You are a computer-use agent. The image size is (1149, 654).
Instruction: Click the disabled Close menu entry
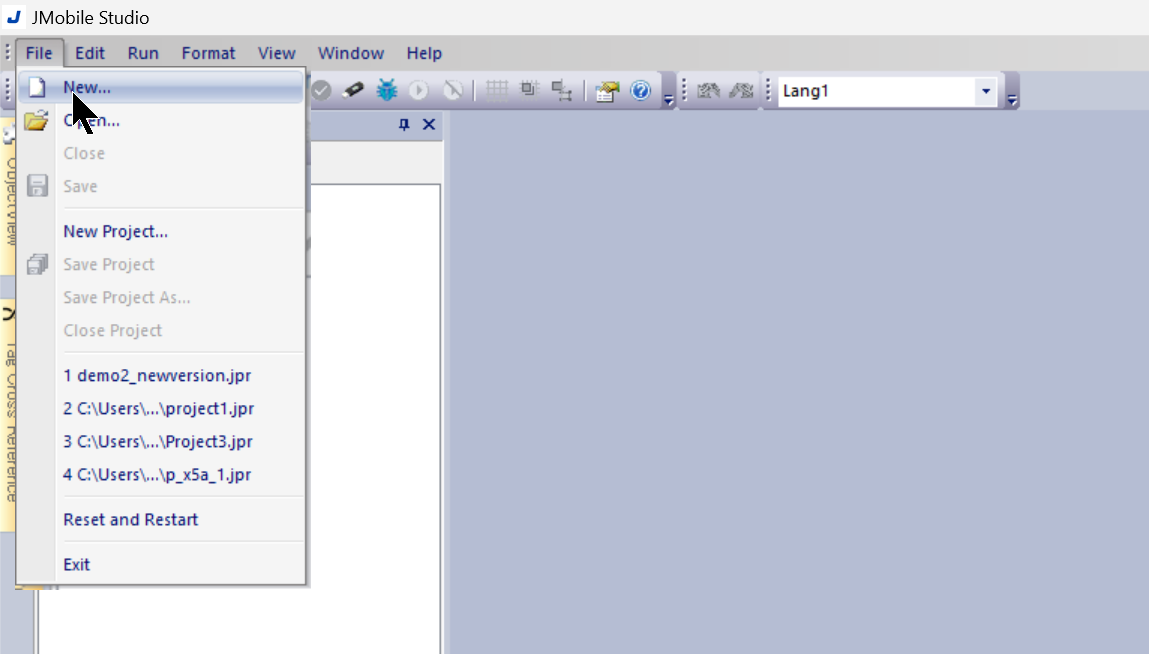coord(161,153)
